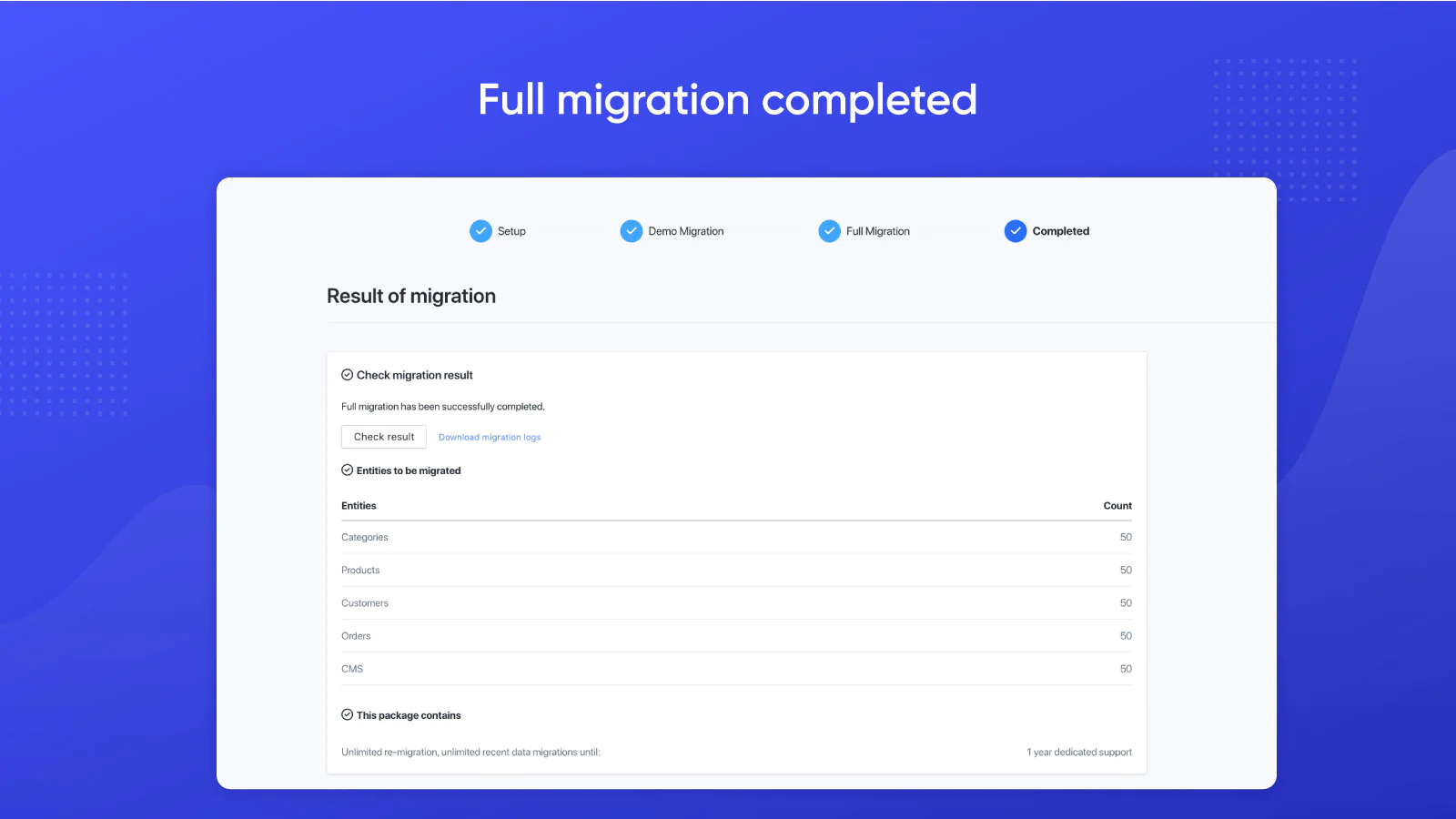Click the Setup step checkmark icon

[480, 231]
